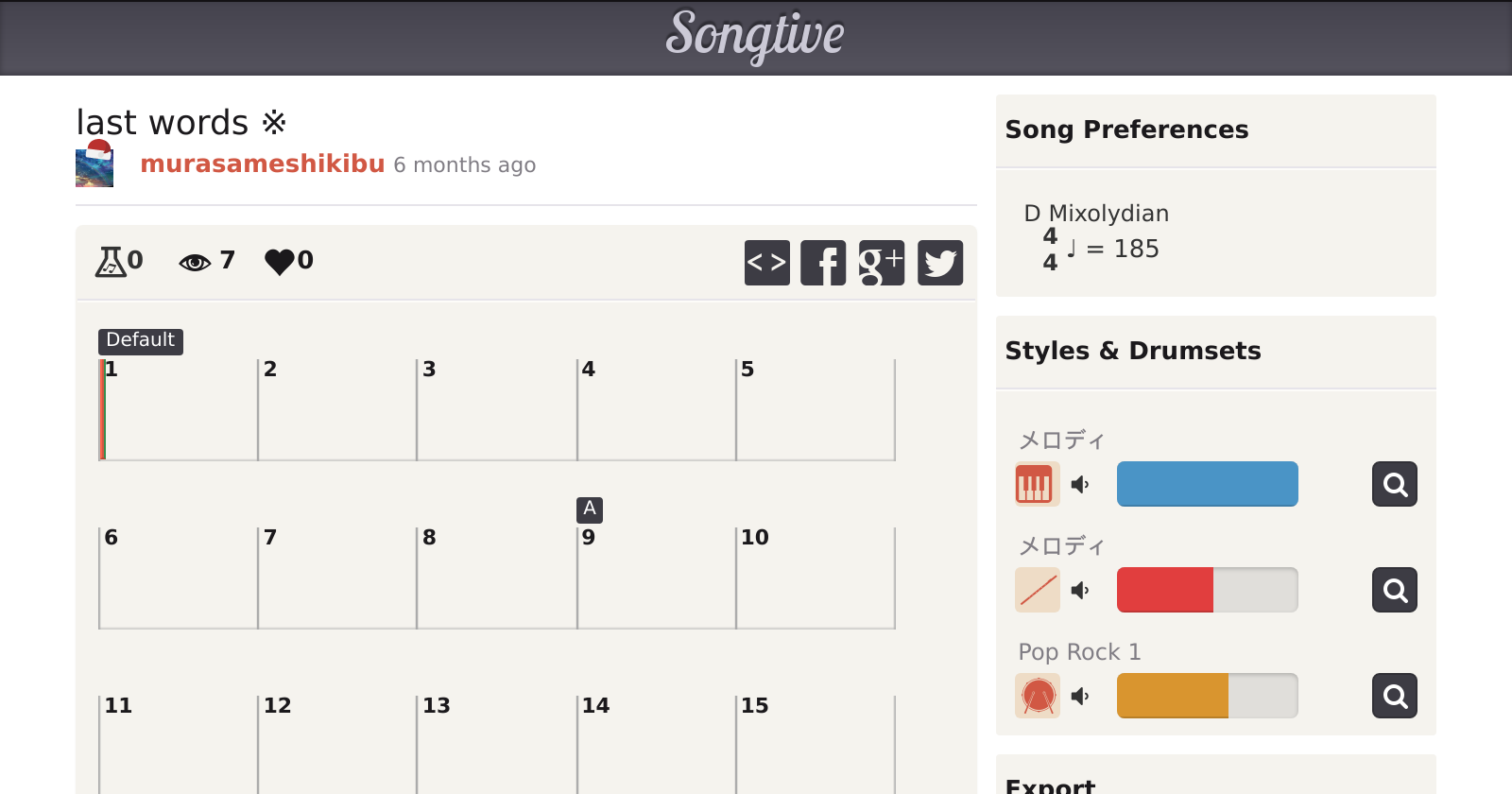Open style search for the piano track
Screen dimensions: 1512x794
coord(1394,484)
